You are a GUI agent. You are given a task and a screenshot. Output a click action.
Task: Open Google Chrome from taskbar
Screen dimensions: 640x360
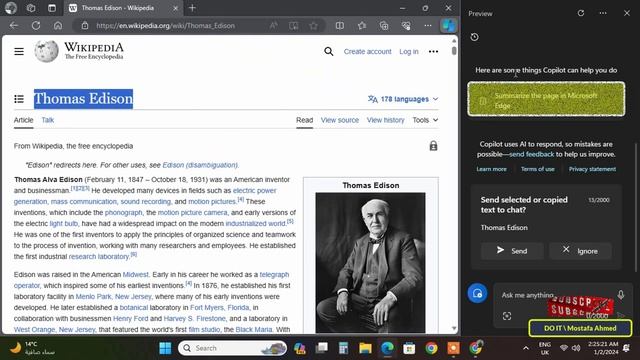coord(431,348)
